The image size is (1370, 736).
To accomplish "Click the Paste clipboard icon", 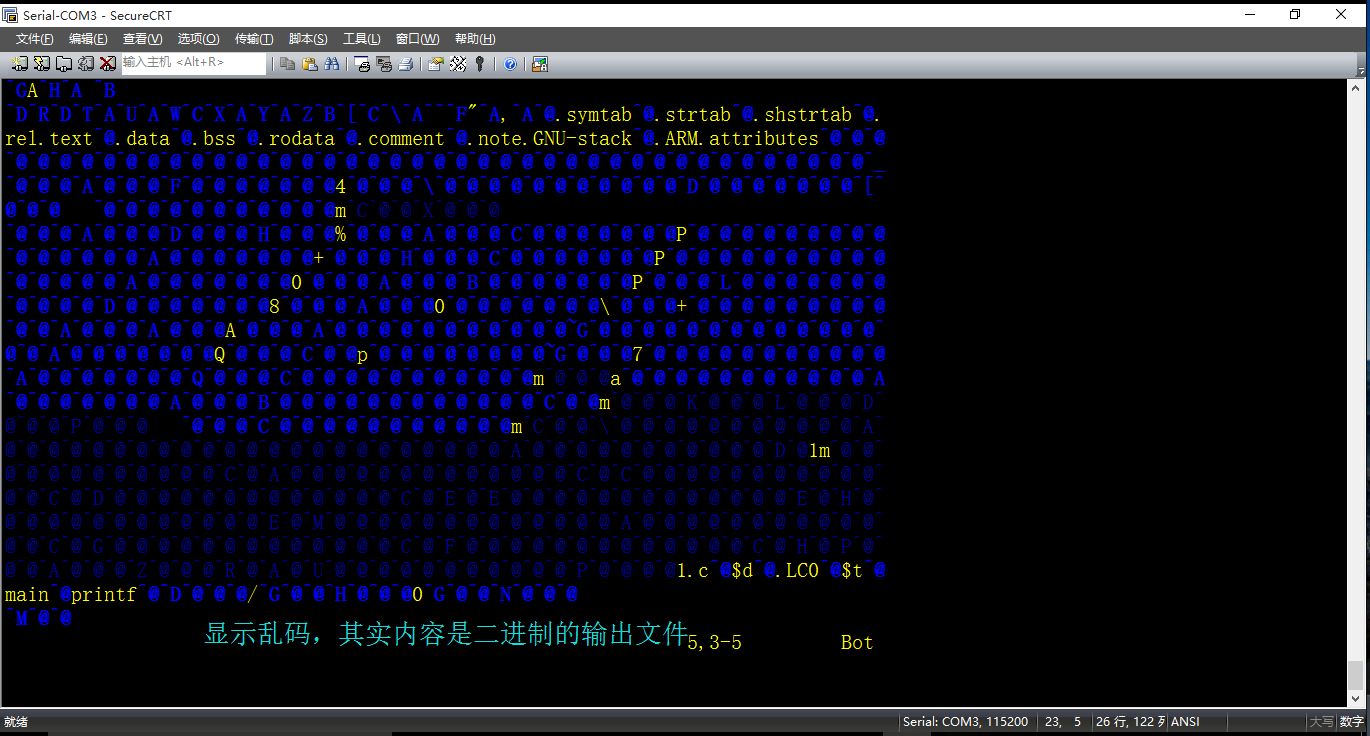I will pos(310,64).
